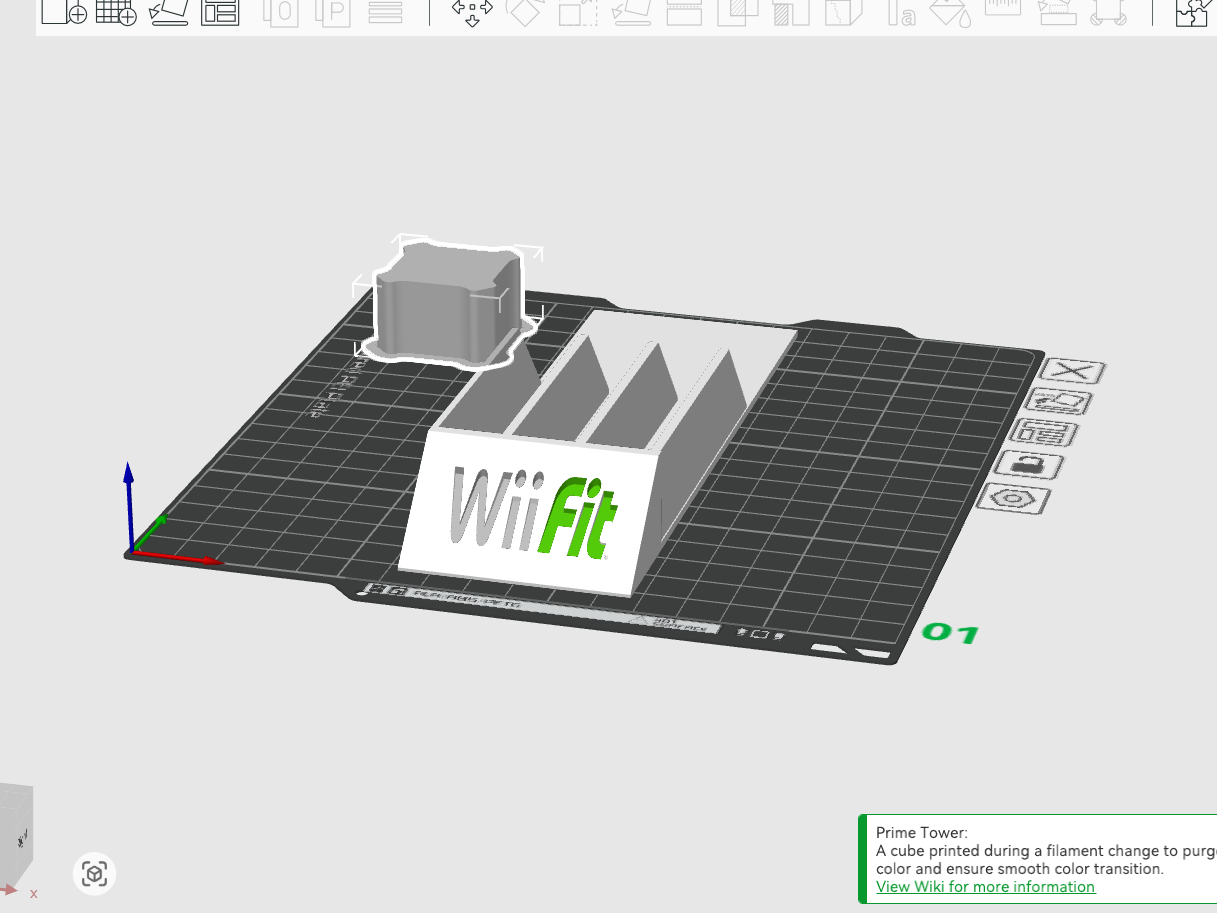Open variable layer height tool
This screenshot has width=1217, height=913.
385,12
